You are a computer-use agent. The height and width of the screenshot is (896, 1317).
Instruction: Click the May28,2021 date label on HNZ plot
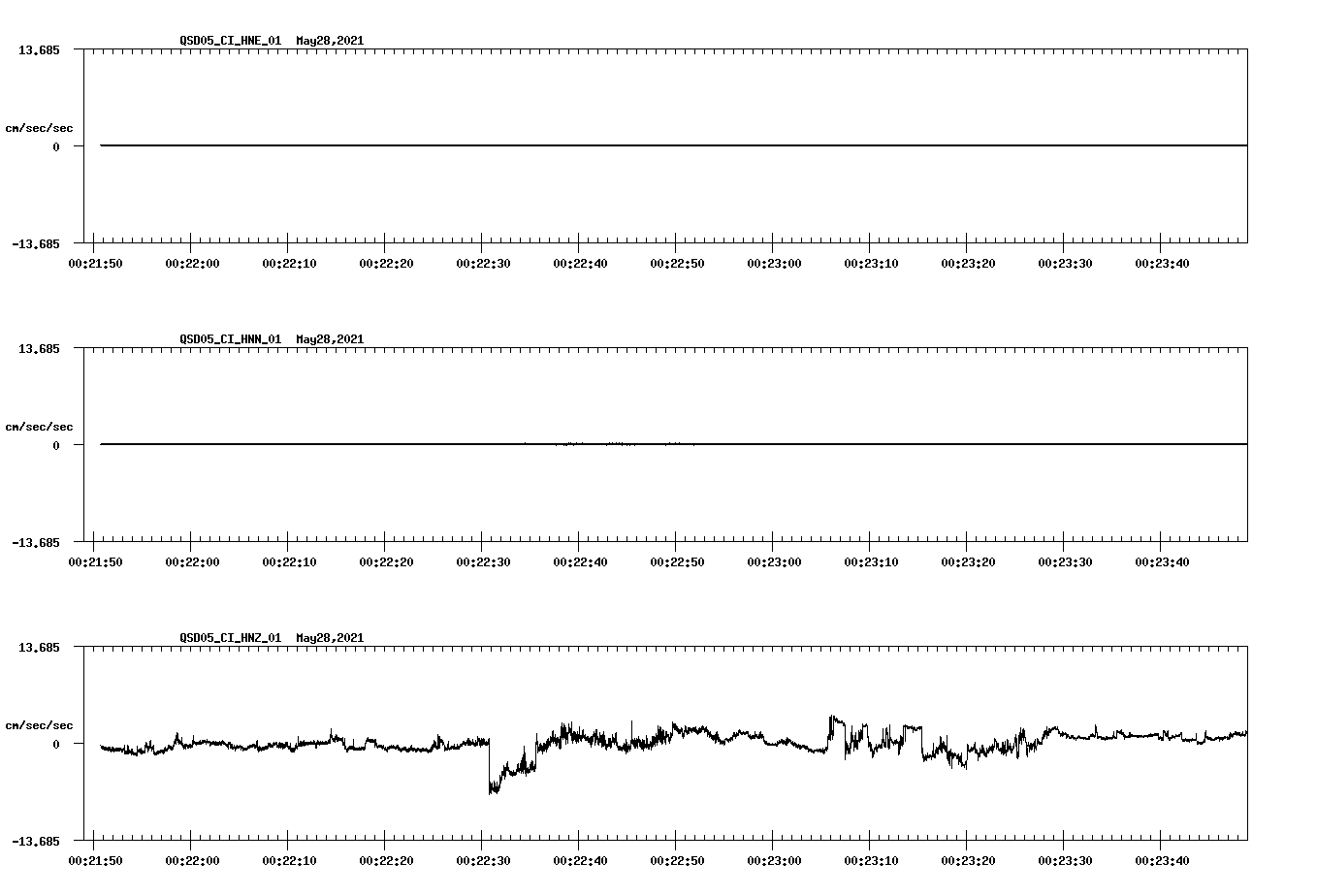coord(329,637)
